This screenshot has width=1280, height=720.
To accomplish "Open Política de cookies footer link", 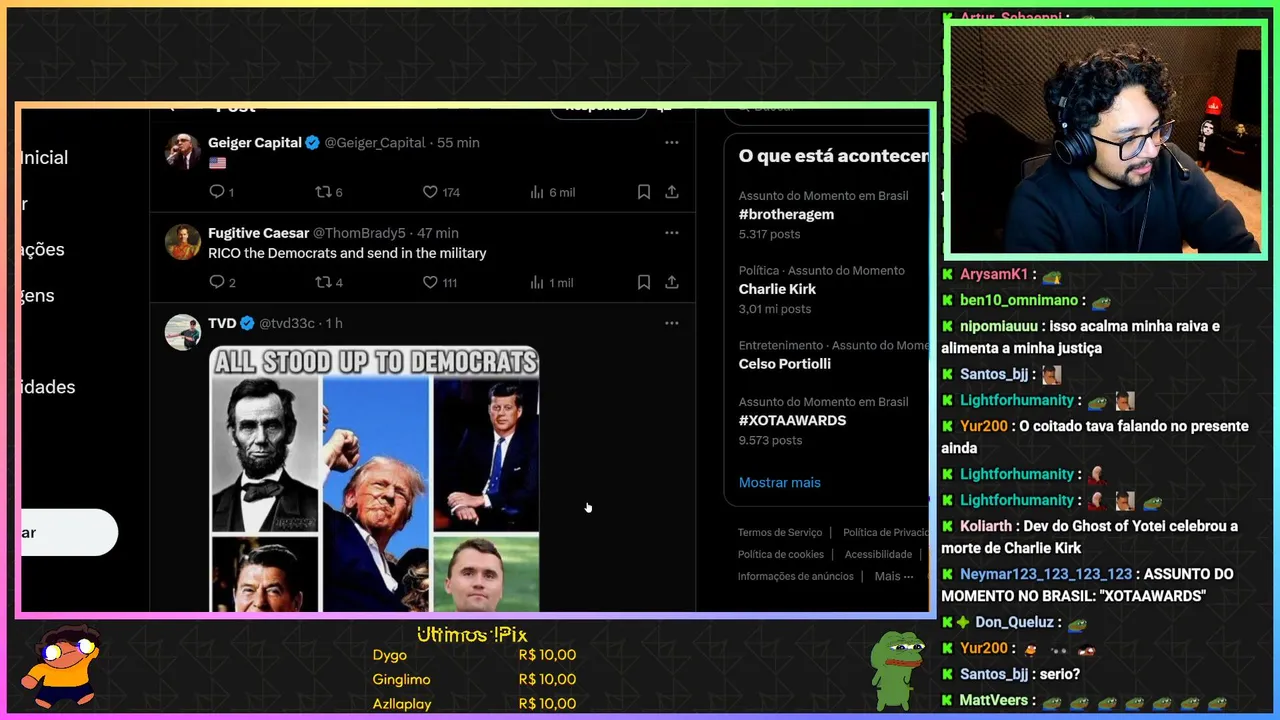I will 781,554.
